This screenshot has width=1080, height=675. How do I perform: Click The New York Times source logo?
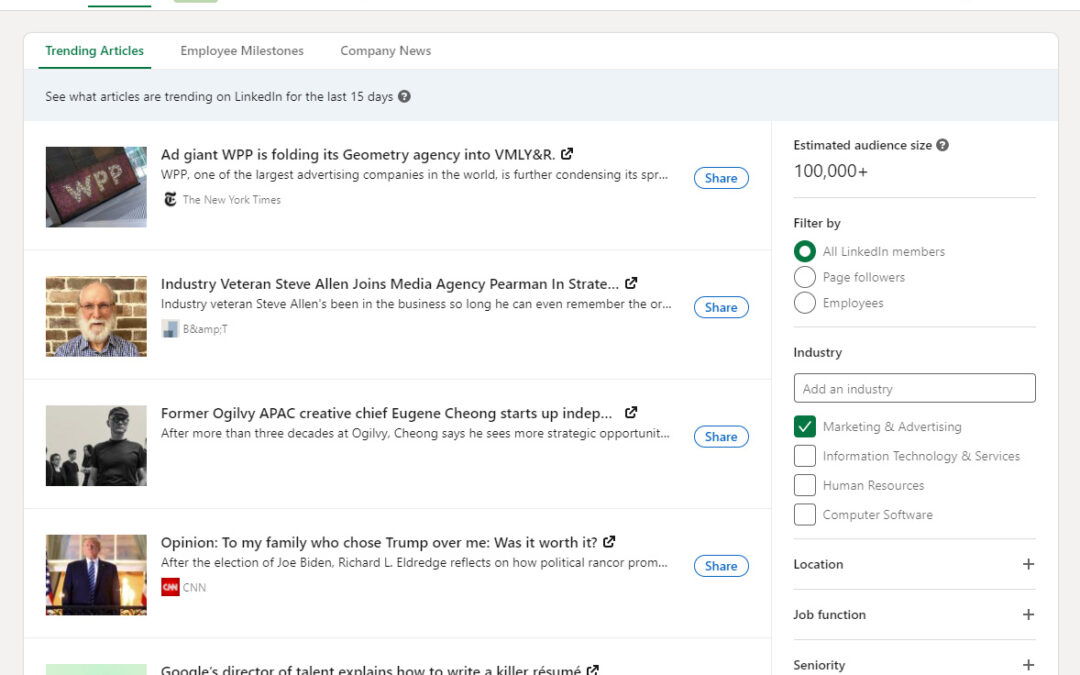[x=170, y=200]
